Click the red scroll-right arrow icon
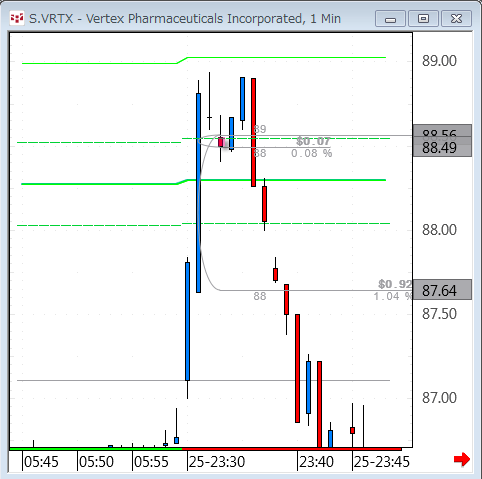This screenshot has width=482, height=479. pos(462,460)
